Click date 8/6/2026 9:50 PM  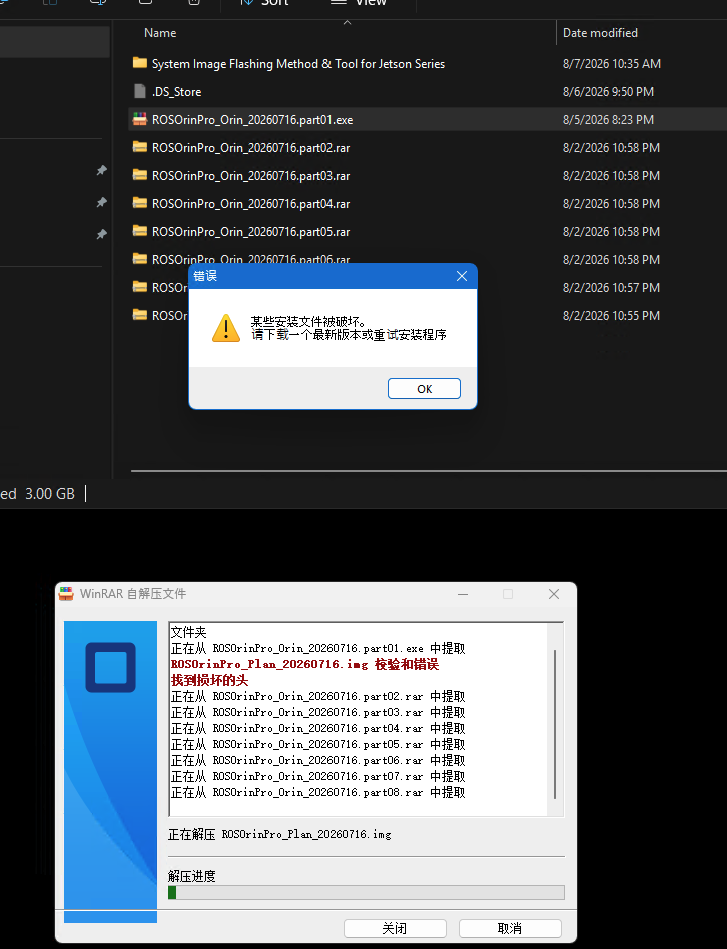(x=608, y=91)
